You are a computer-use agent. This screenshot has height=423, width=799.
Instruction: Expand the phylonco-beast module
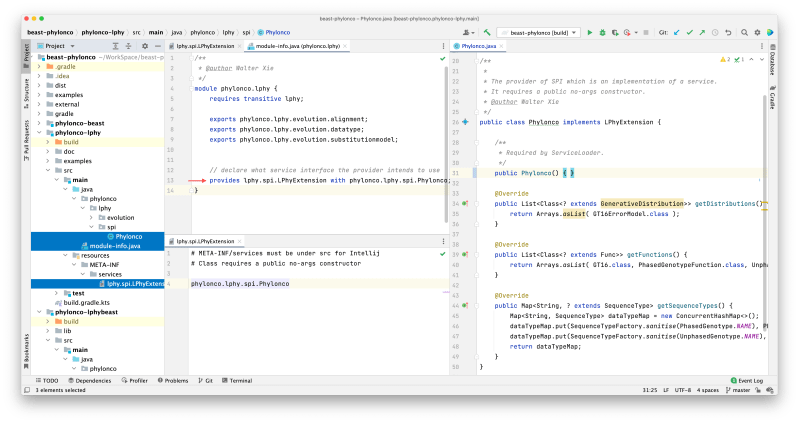(39, 123)
